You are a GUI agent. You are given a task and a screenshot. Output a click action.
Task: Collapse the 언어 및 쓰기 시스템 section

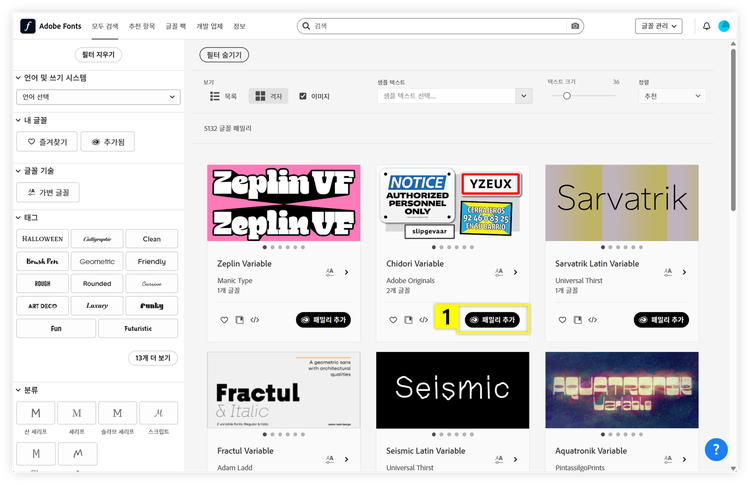tap(18, 77)
